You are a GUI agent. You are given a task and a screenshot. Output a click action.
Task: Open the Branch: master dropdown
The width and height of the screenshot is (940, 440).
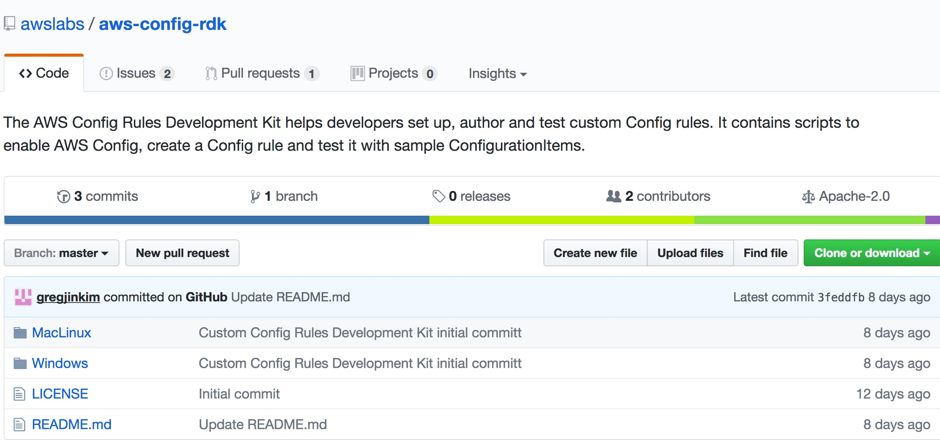[x=62, y=253]
